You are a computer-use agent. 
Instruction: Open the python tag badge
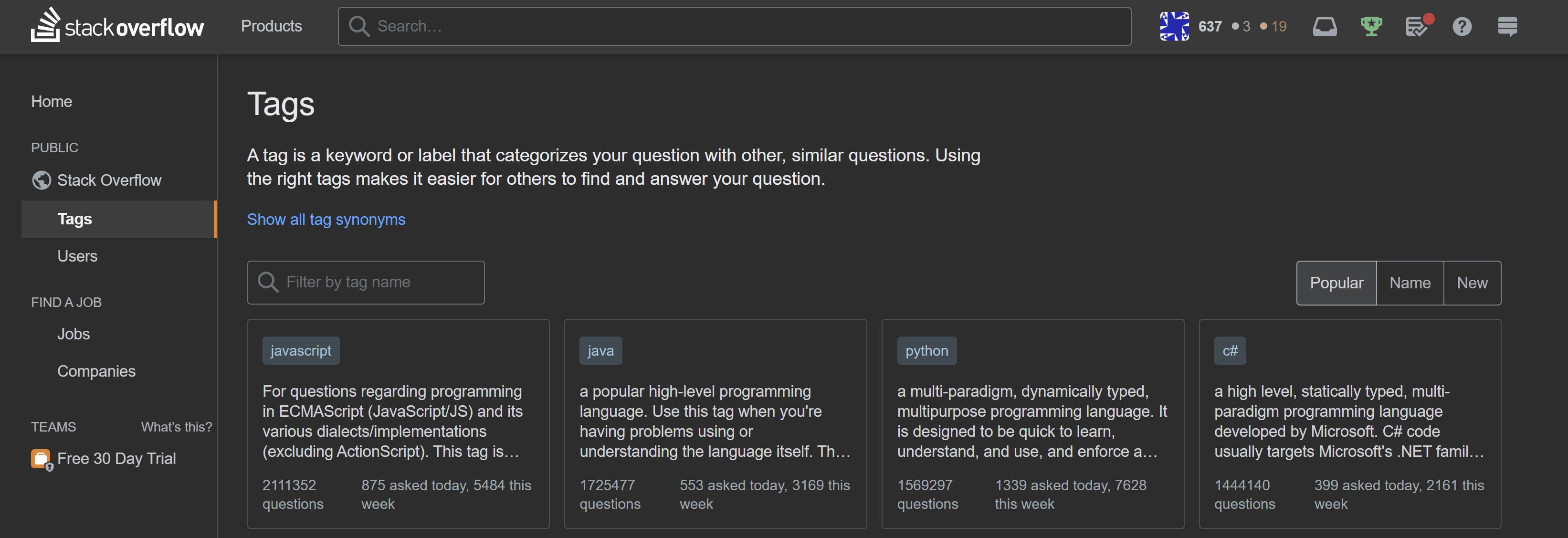926,350
